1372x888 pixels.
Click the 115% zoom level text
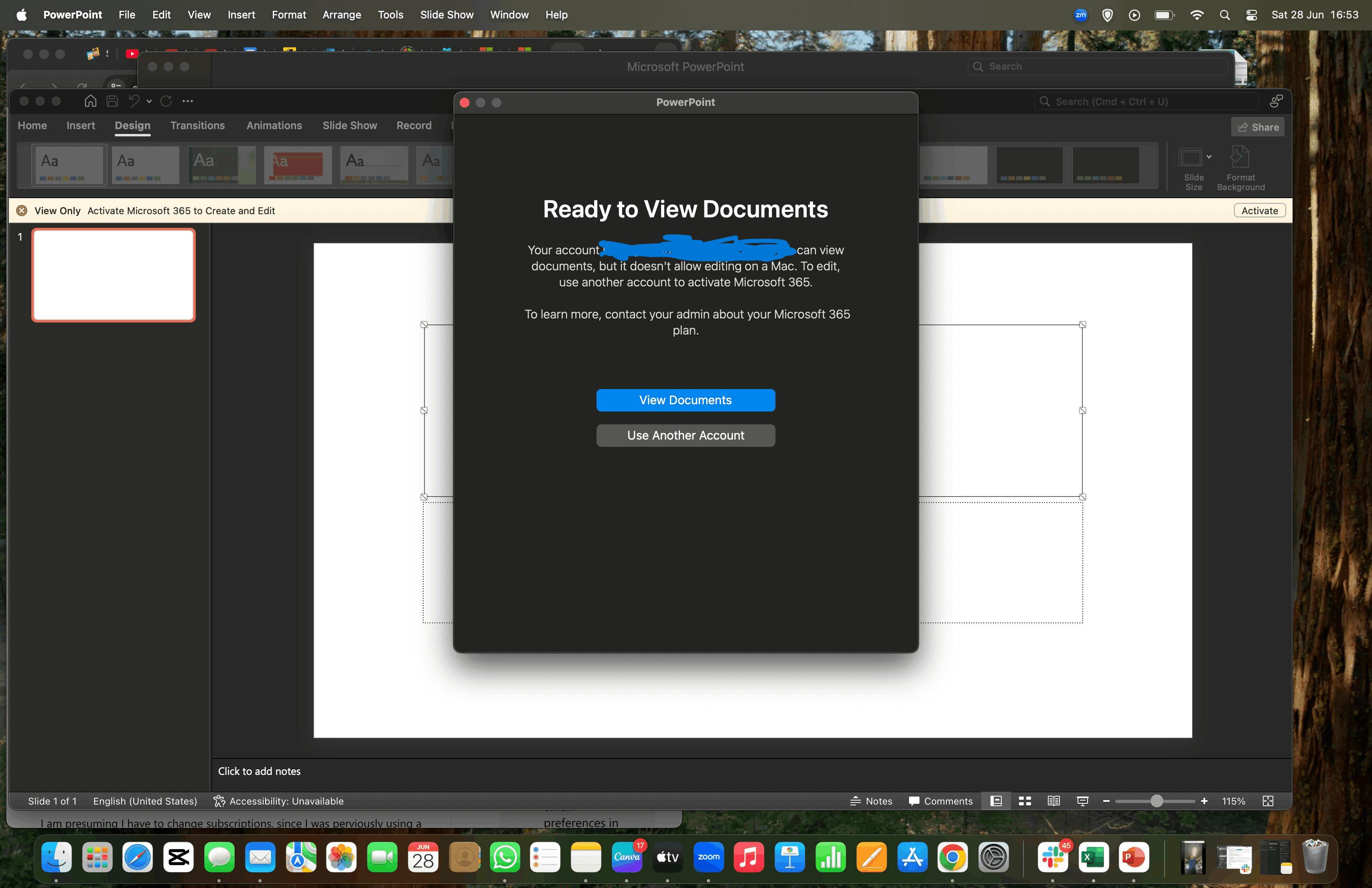point(1233,801)
